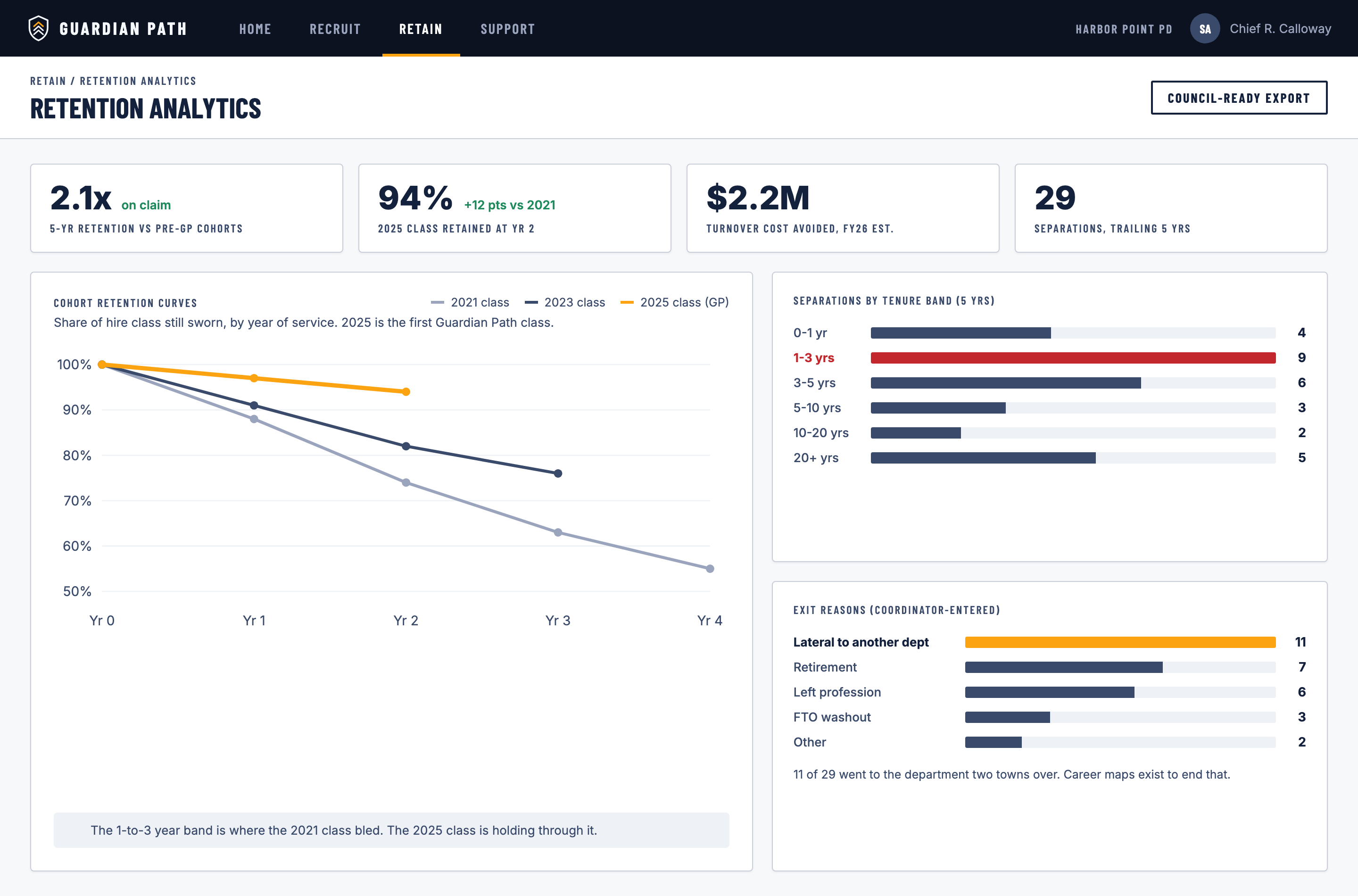Image resolution: width=1358 pixels, height=896 pixels.
Task: Click the Yr 4 axis label
Action: pyautogui.click(x=710, y=621)
